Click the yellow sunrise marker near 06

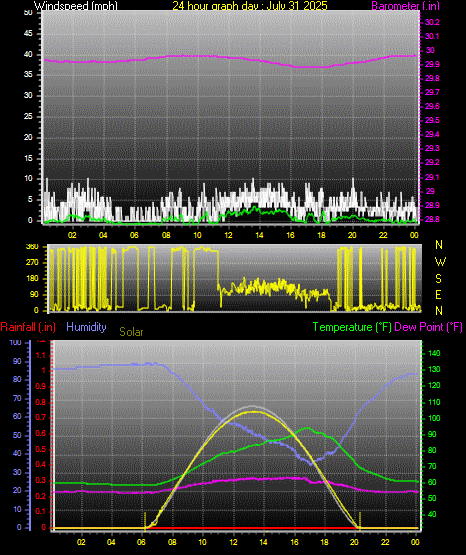coord(145,521)
